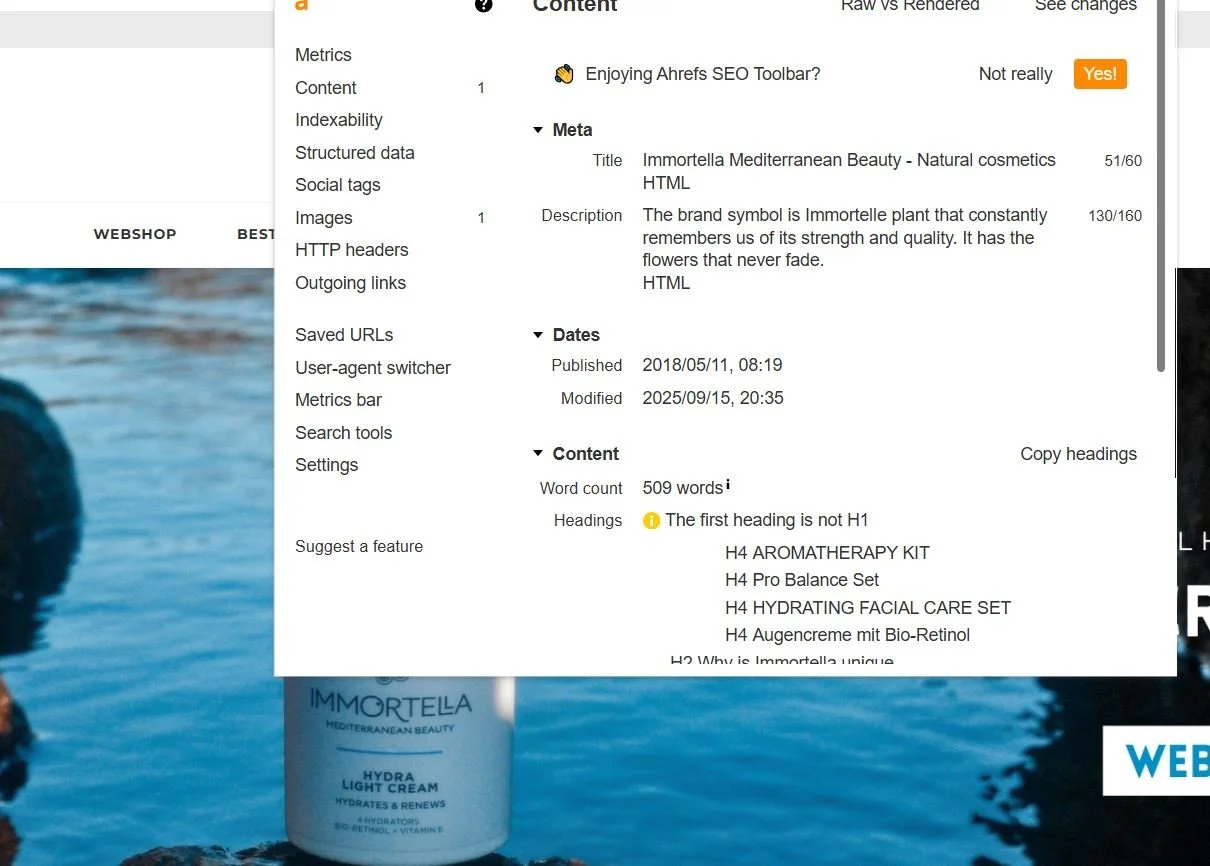This screenshot has width=1210, height=866.
Task: Click the word count info icon
Action: (728, 484)
